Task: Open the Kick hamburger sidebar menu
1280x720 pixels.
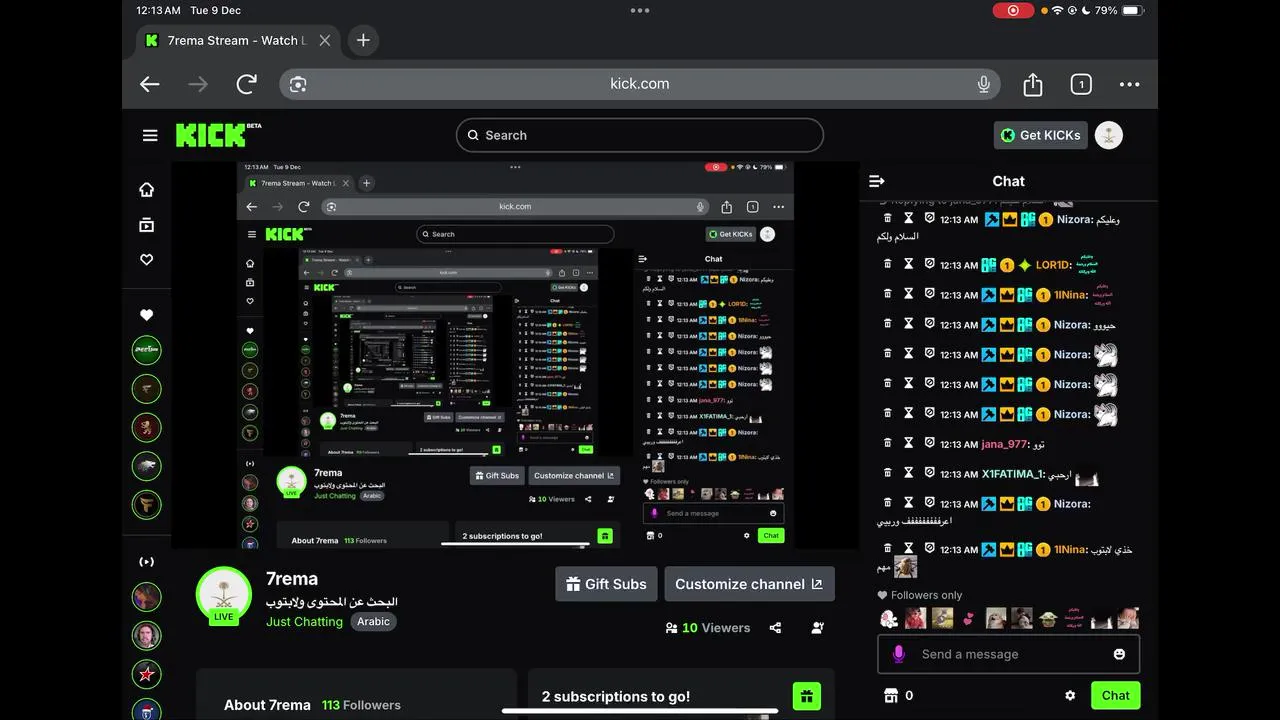Action: click(150, 135)
